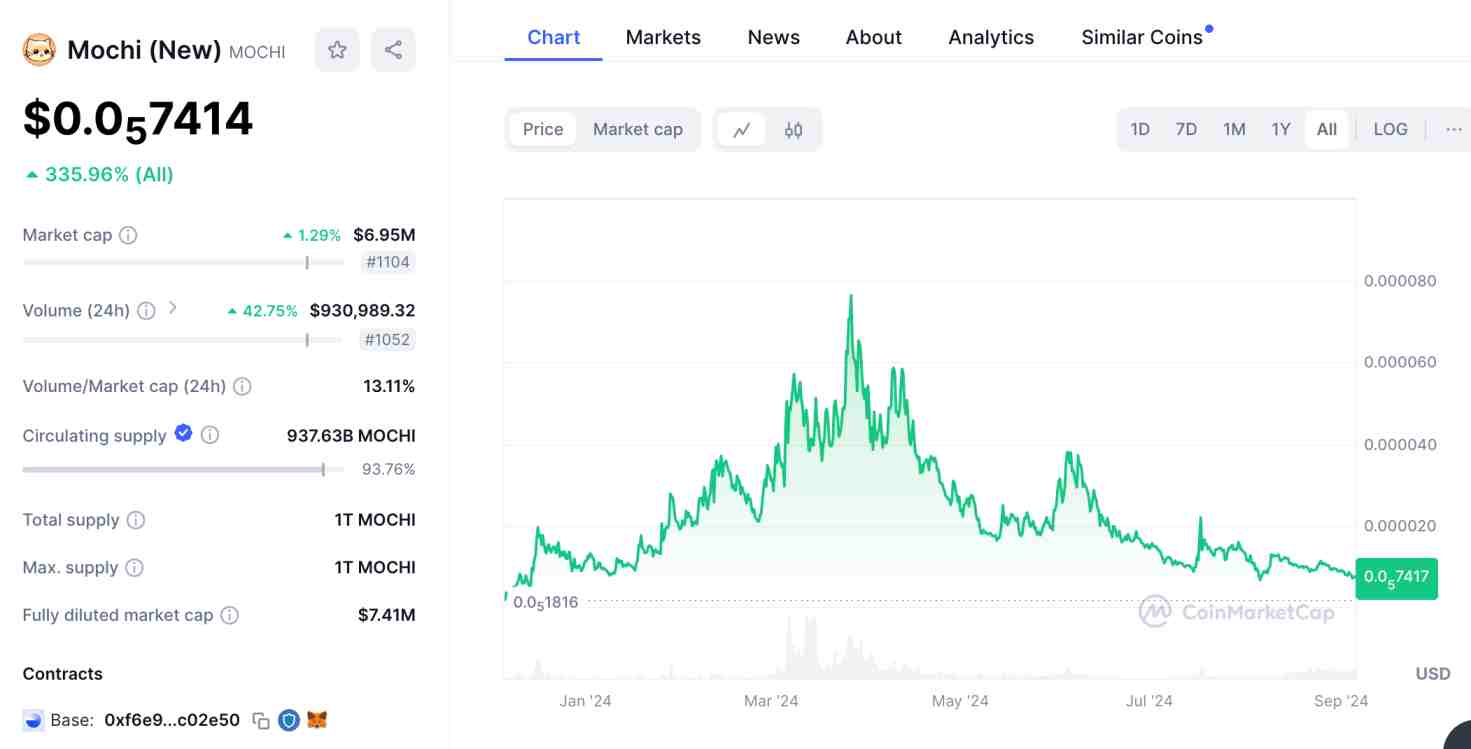Viewport: 1471px width, 749px height.
Task: Click the Mochi coin logo
Action: click(39, 50)
